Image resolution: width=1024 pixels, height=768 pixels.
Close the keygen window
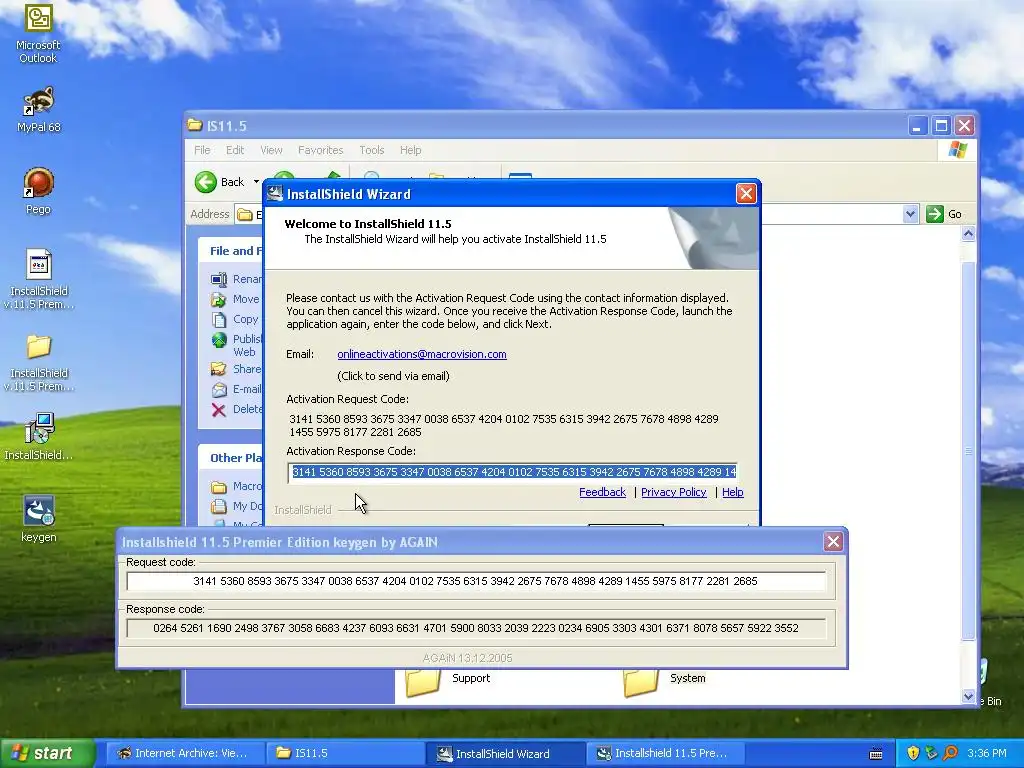click(833, 541)
